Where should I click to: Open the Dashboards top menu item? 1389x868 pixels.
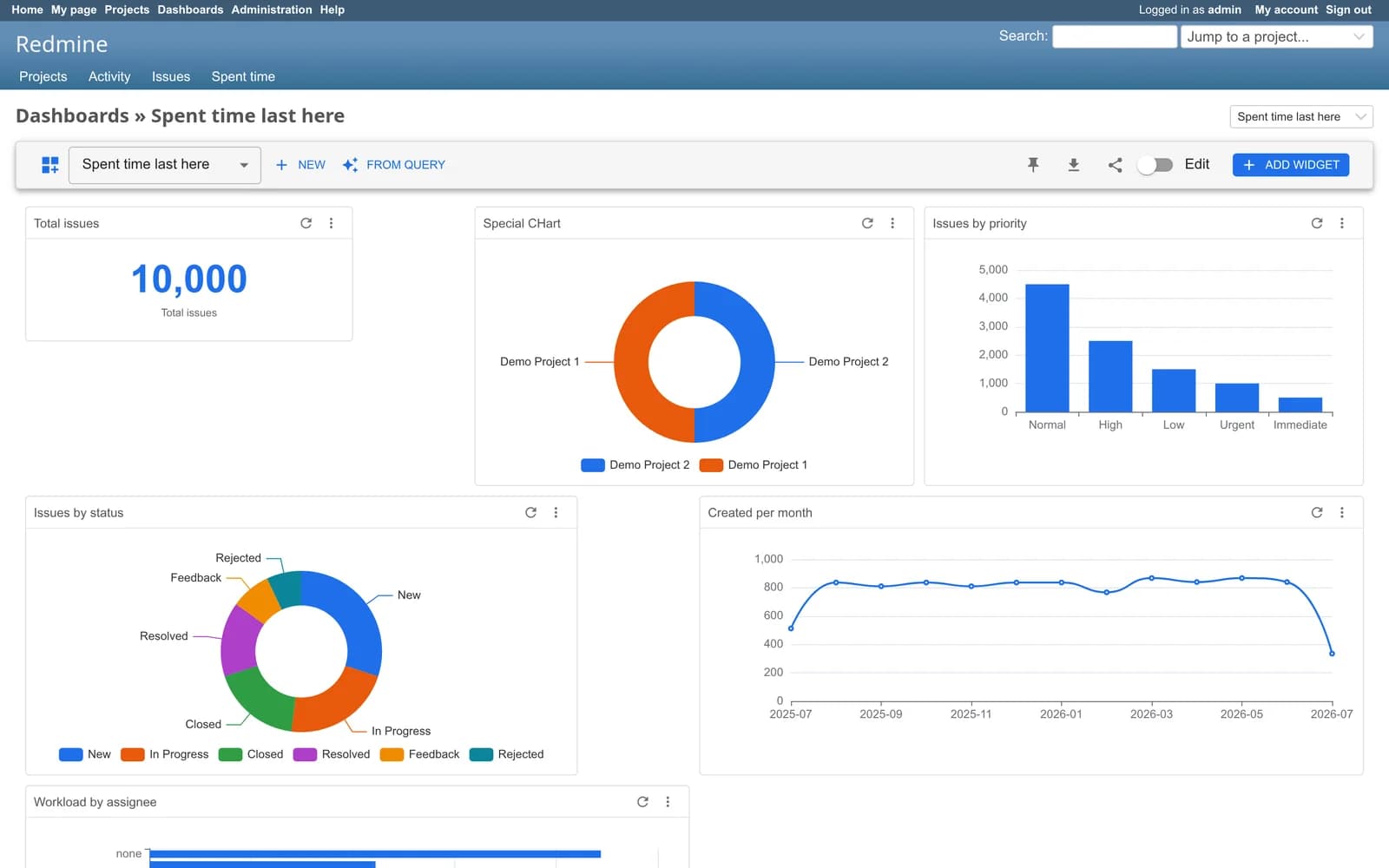[190, 10]
